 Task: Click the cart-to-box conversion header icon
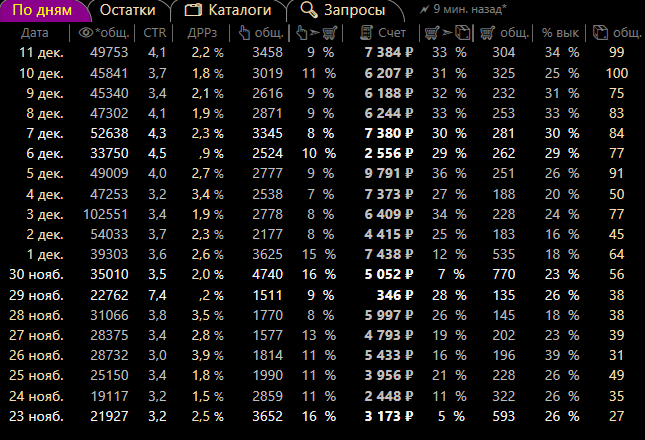tap(447, 32)
